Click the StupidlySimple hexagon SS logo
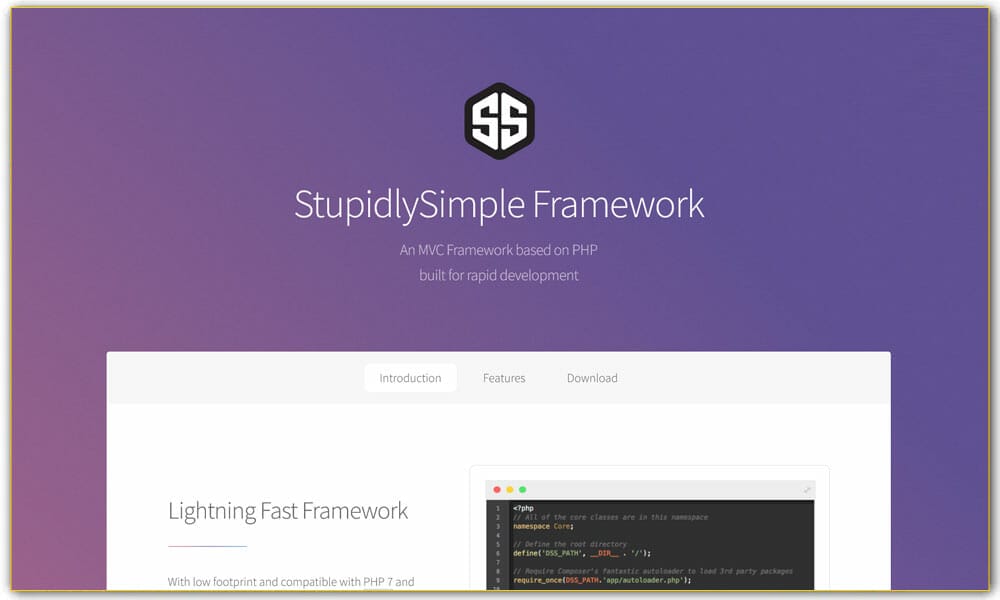Image resolution: width=1000 pixels, height=600 pixels. [x=500, y=120]
